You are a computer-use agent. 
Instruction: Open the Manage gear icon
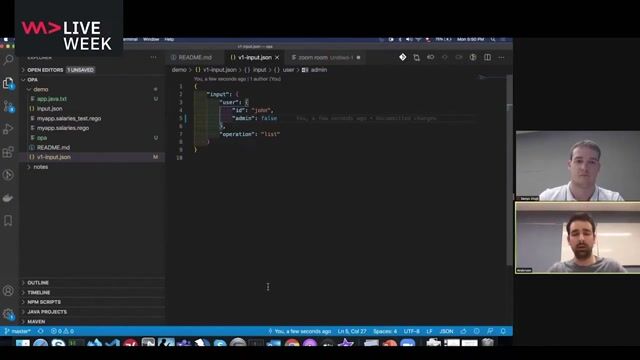tap(8, 314)
